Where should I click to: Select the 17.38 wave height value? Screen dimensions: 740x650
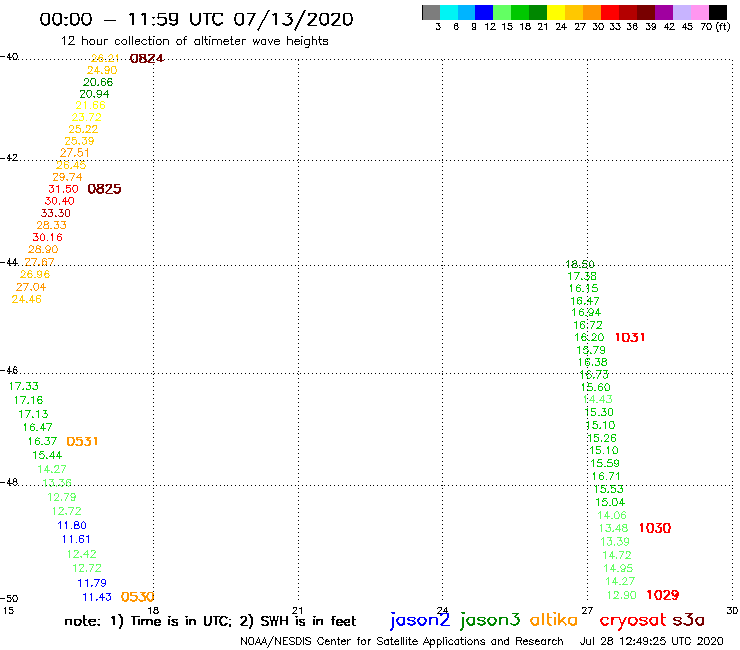[x=582, y=276]
